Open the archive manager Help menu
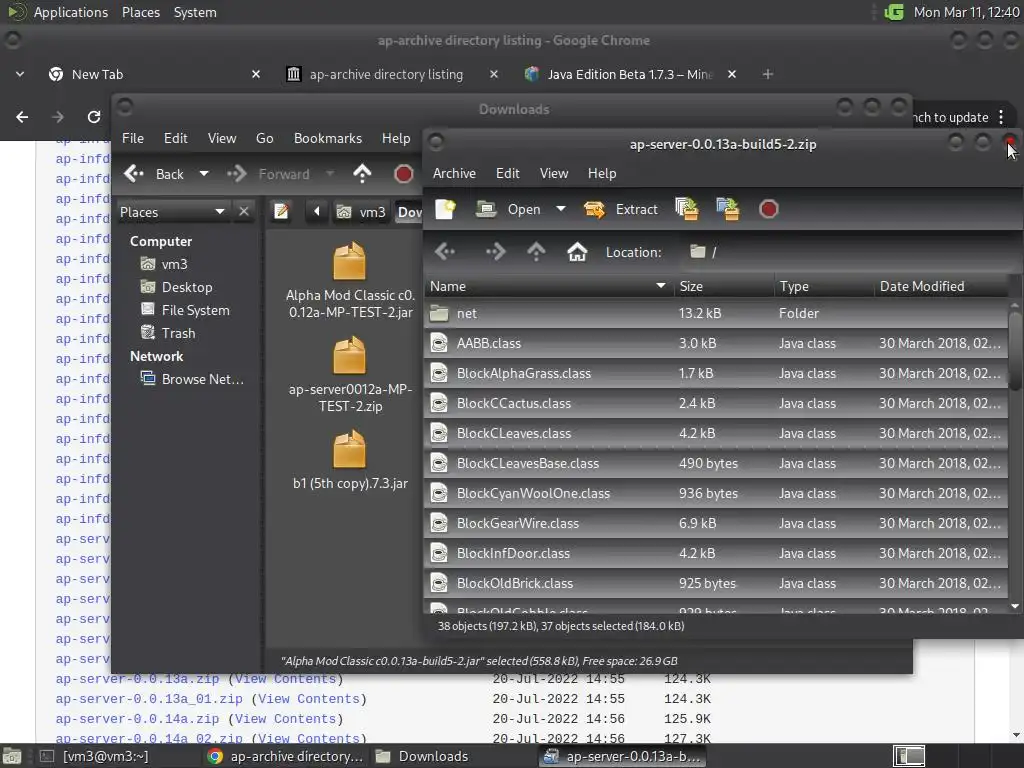Screen dimensions: 1024x768 pyautogui.click(x=601, y=173)
